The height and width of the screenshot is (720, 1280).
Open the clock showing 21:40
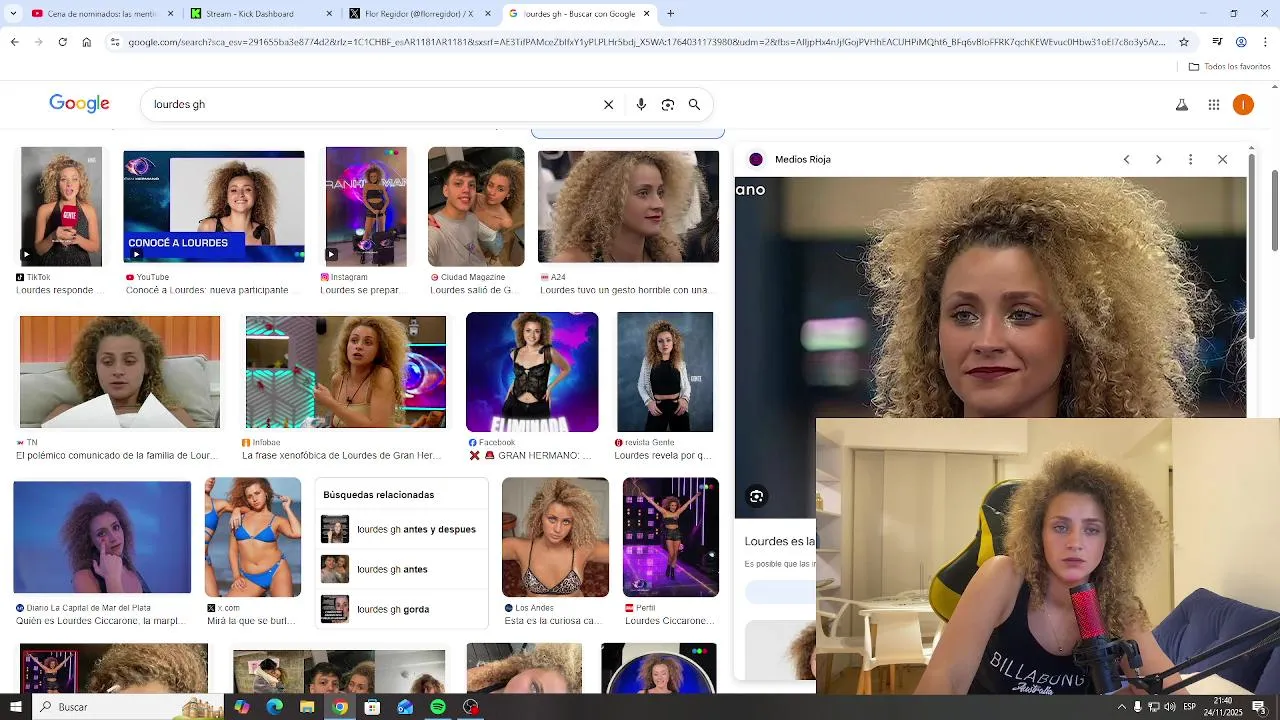(1222, 707)
